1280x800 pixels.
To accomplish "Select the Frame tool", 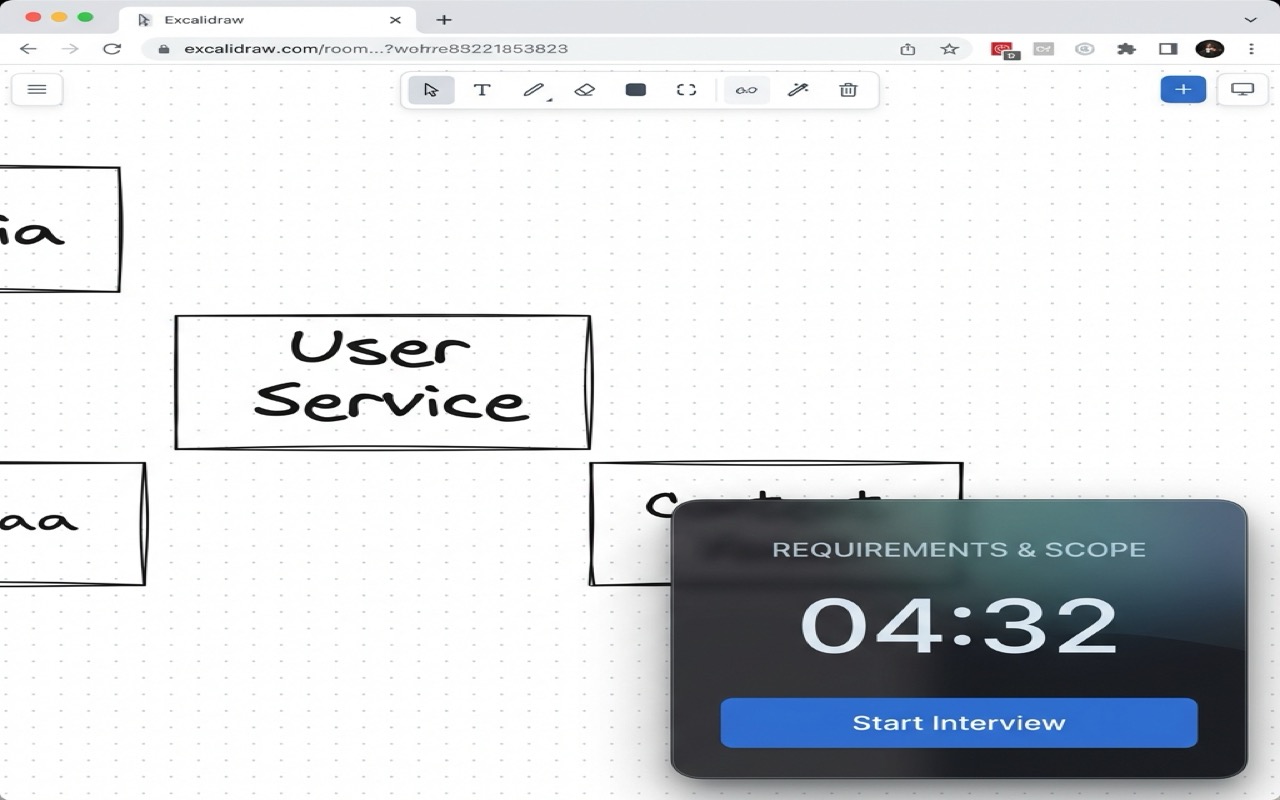I will coord(686,89).
